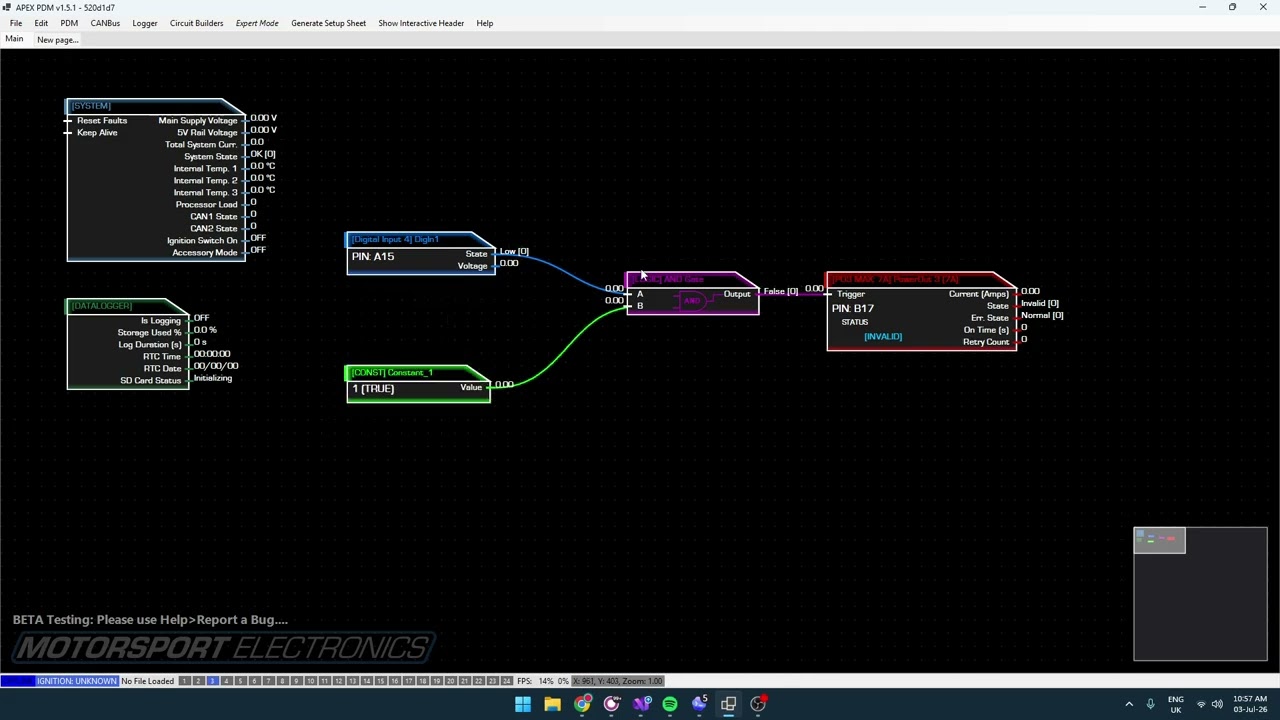Open the CANBus menu
The image size is (1280, 720).
pos(105,23)
